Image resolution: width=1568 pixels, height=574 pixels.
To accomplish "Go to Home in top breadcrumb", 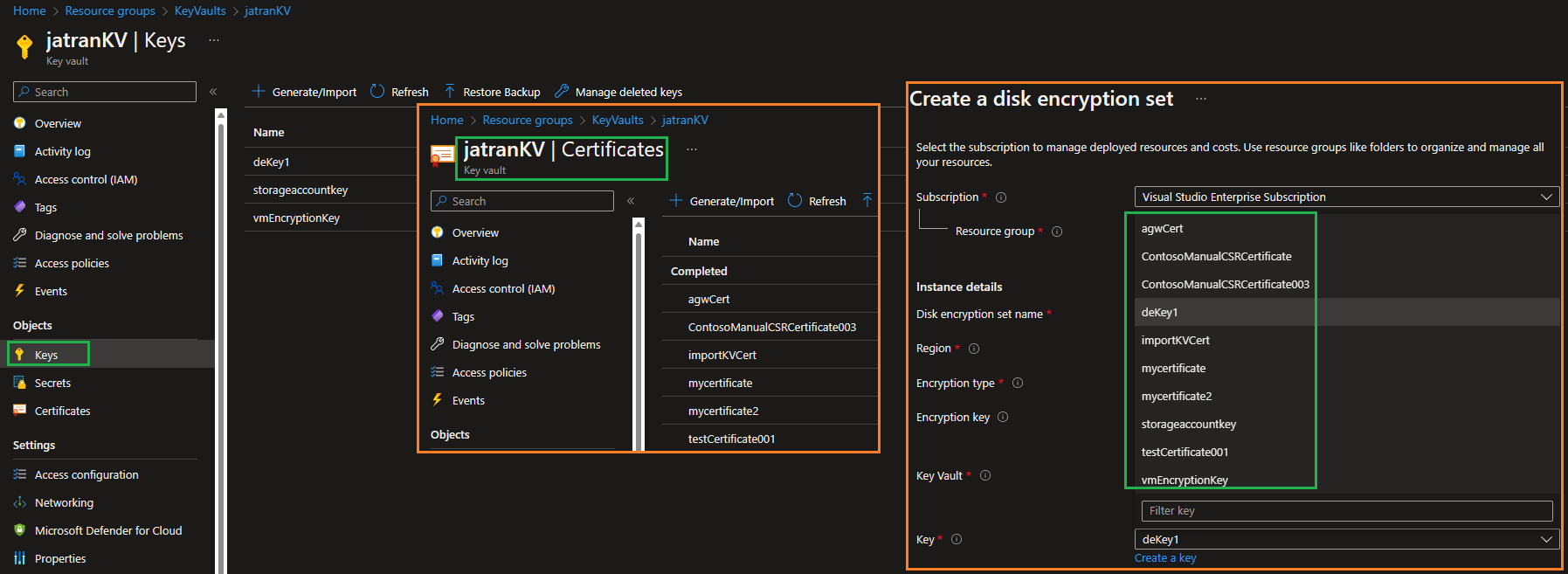I will [x=30, y=10].
